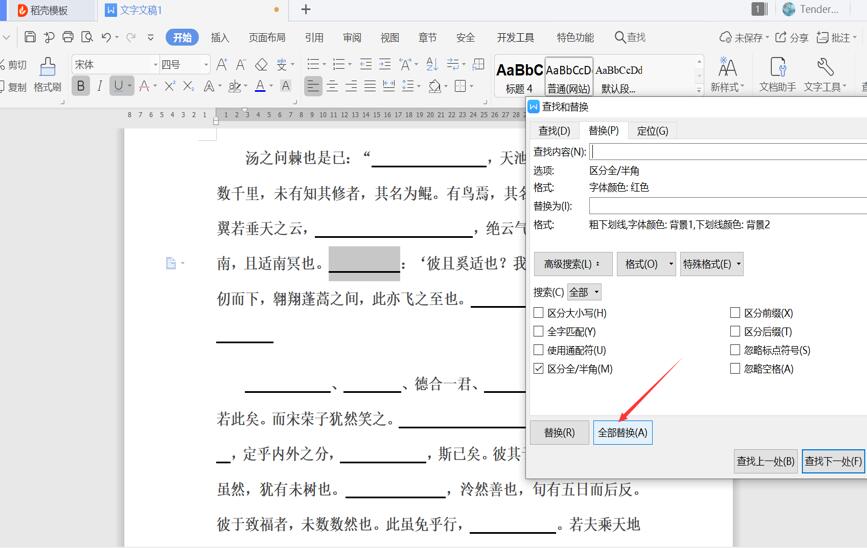Undo the last action
Viewport: 867px width, 548px height.
106,37
